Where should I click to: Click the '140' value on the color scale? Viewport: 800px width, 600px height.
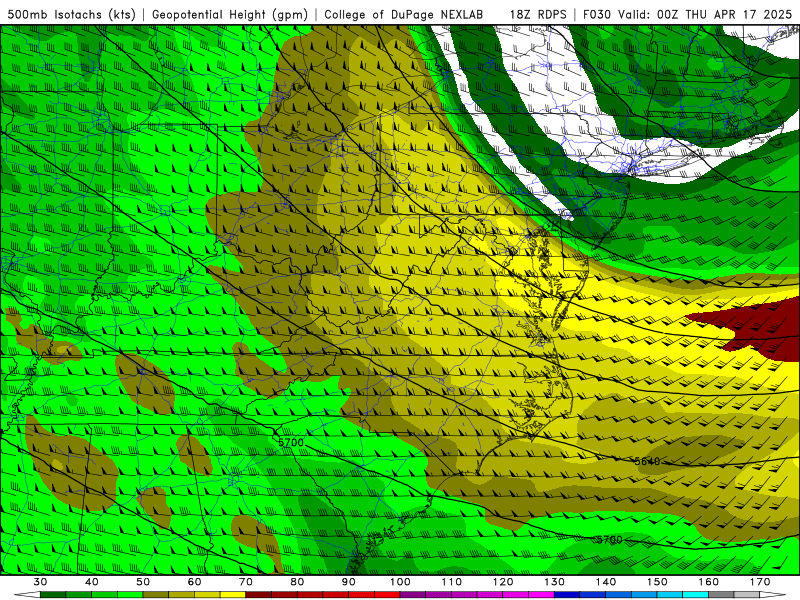(x=606, y=582)
